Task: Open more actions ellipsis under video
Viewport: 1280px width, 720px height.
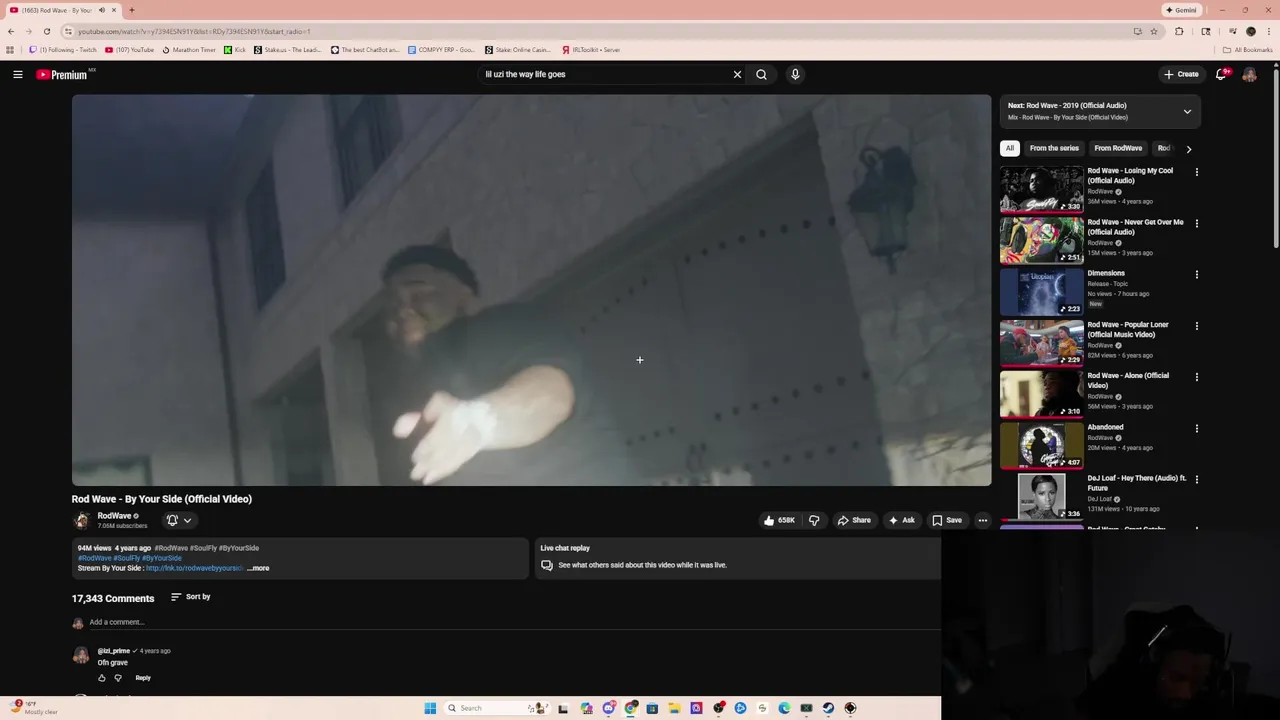Action: (x=982, y=520)
